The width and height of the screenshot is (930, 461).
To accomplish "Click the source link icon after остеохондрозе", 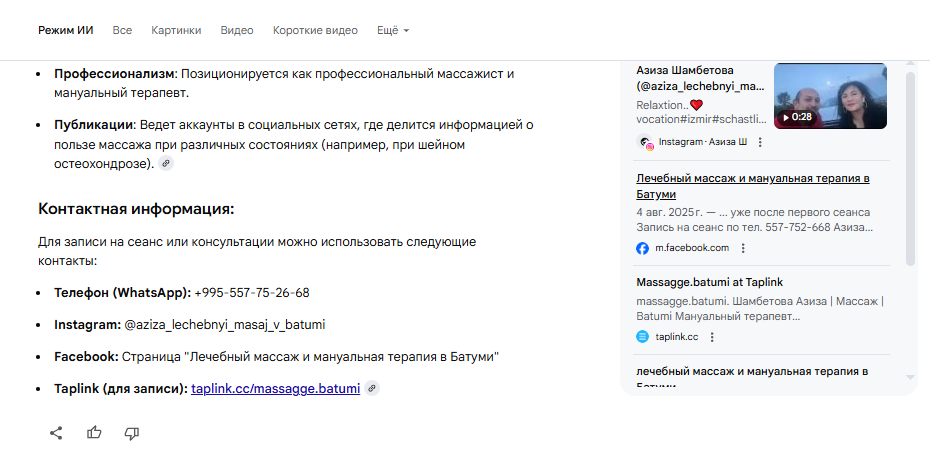I will (166, 163).
